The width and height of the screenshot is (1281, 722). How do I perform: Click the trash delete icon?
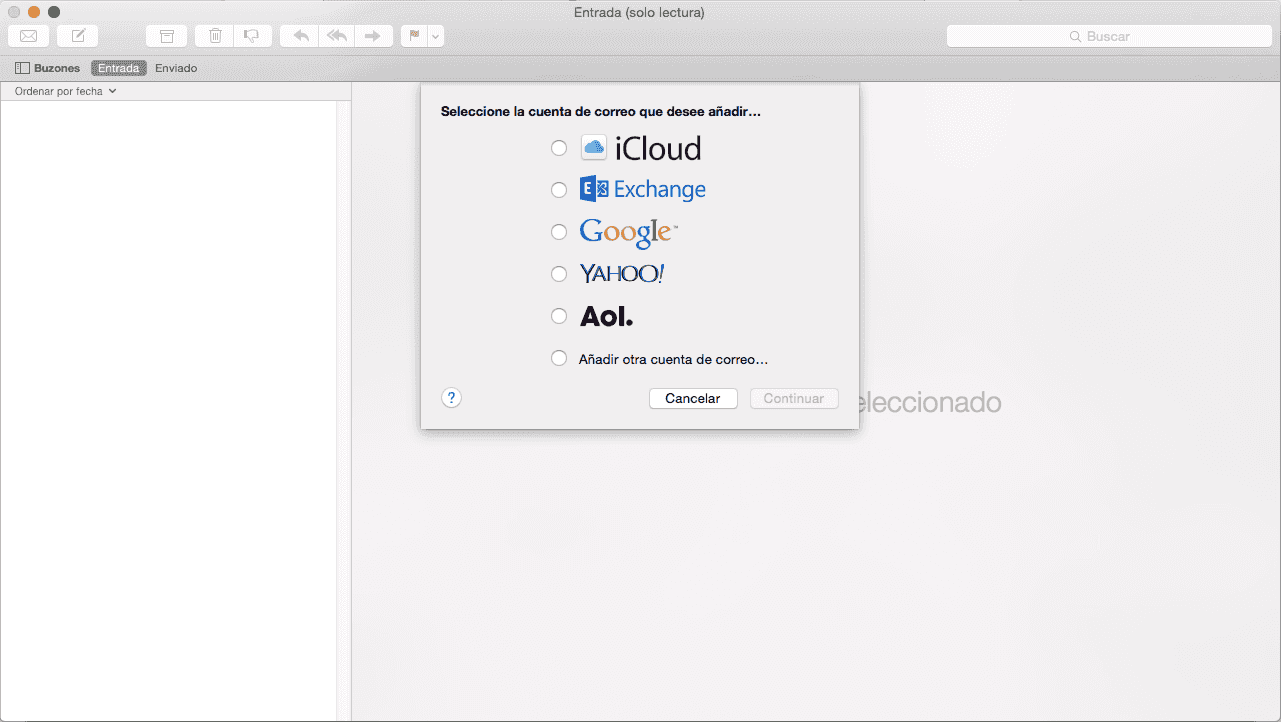(215, 36)
